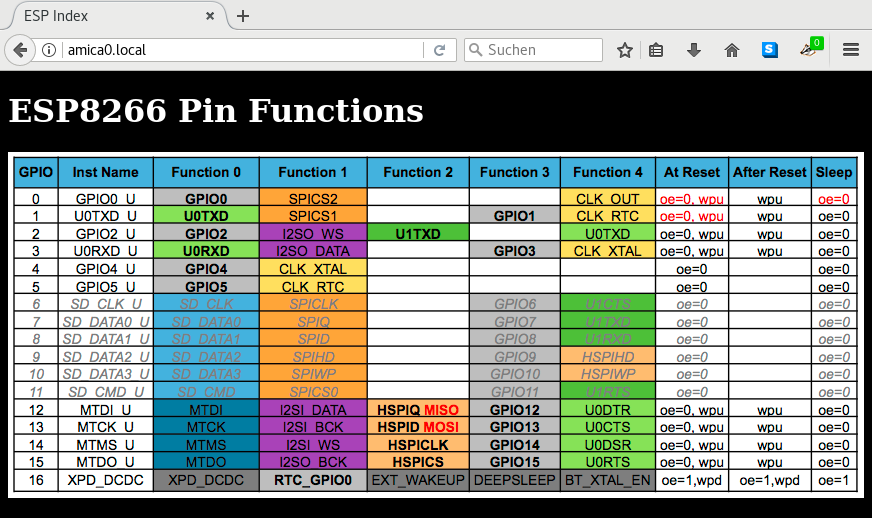Click the browser back arrow button

(19, 50)
